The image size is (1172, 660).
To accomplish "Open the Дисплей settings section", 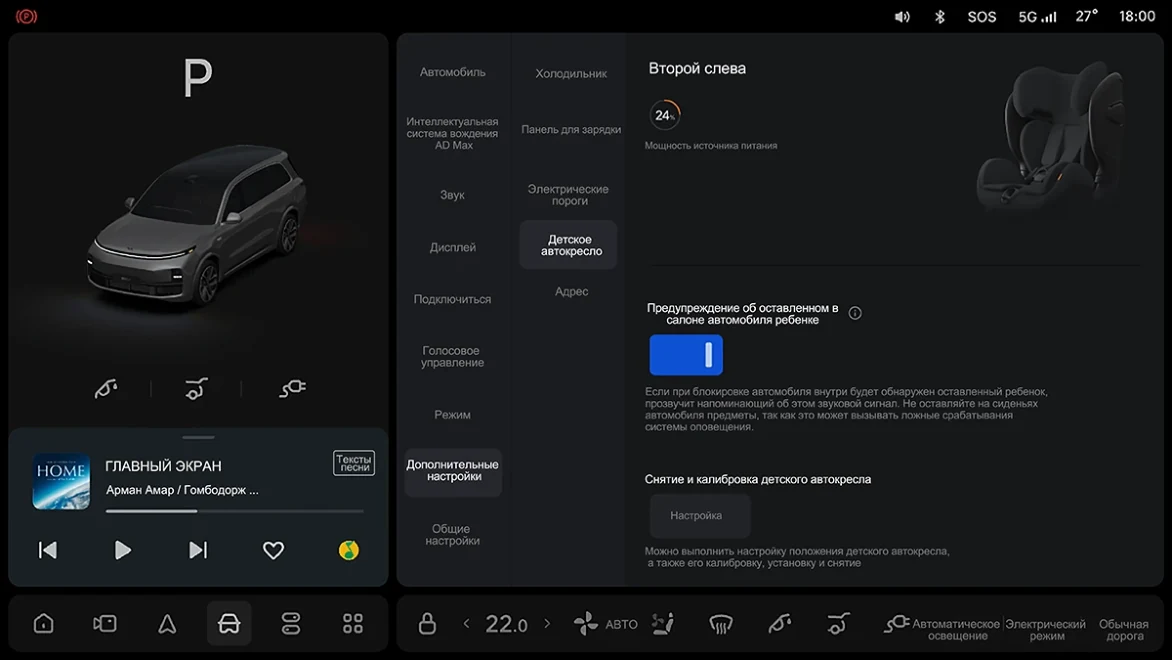I will (x=452, y=247).
